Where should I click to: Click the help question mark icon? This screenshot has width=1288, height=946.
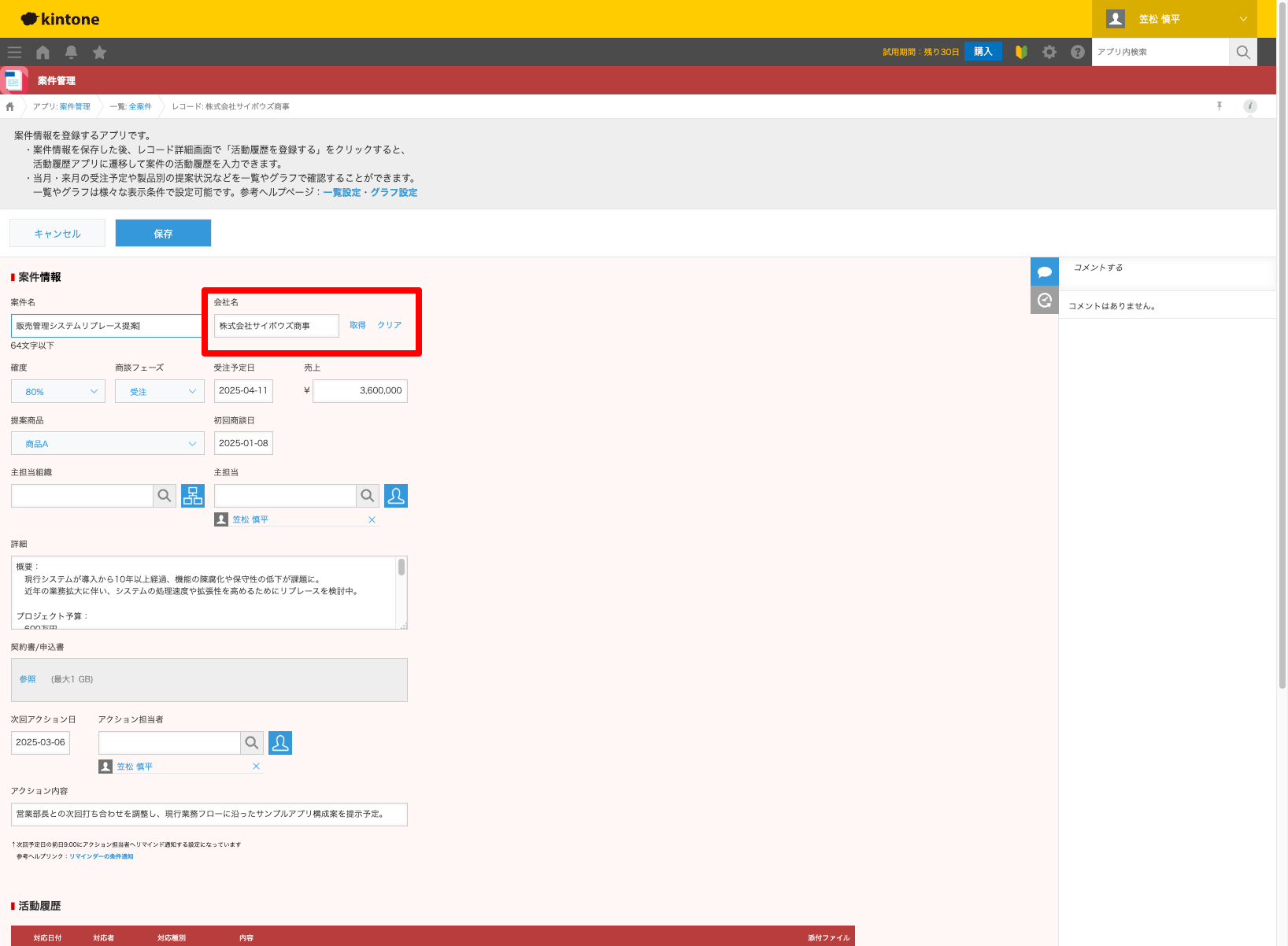click(1077, 52)
